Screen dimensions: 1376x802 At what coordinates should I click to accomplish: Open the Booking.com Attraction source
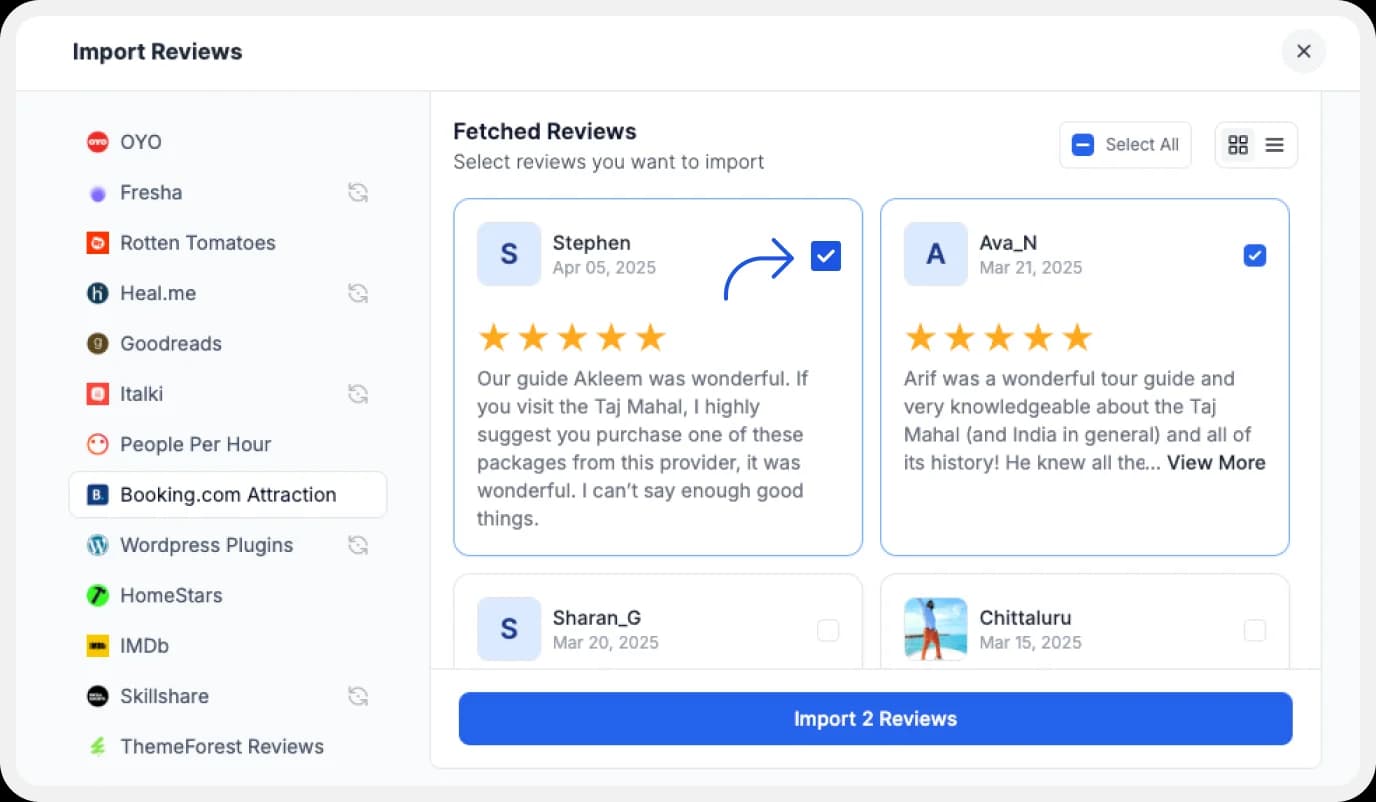coord(227,494)
